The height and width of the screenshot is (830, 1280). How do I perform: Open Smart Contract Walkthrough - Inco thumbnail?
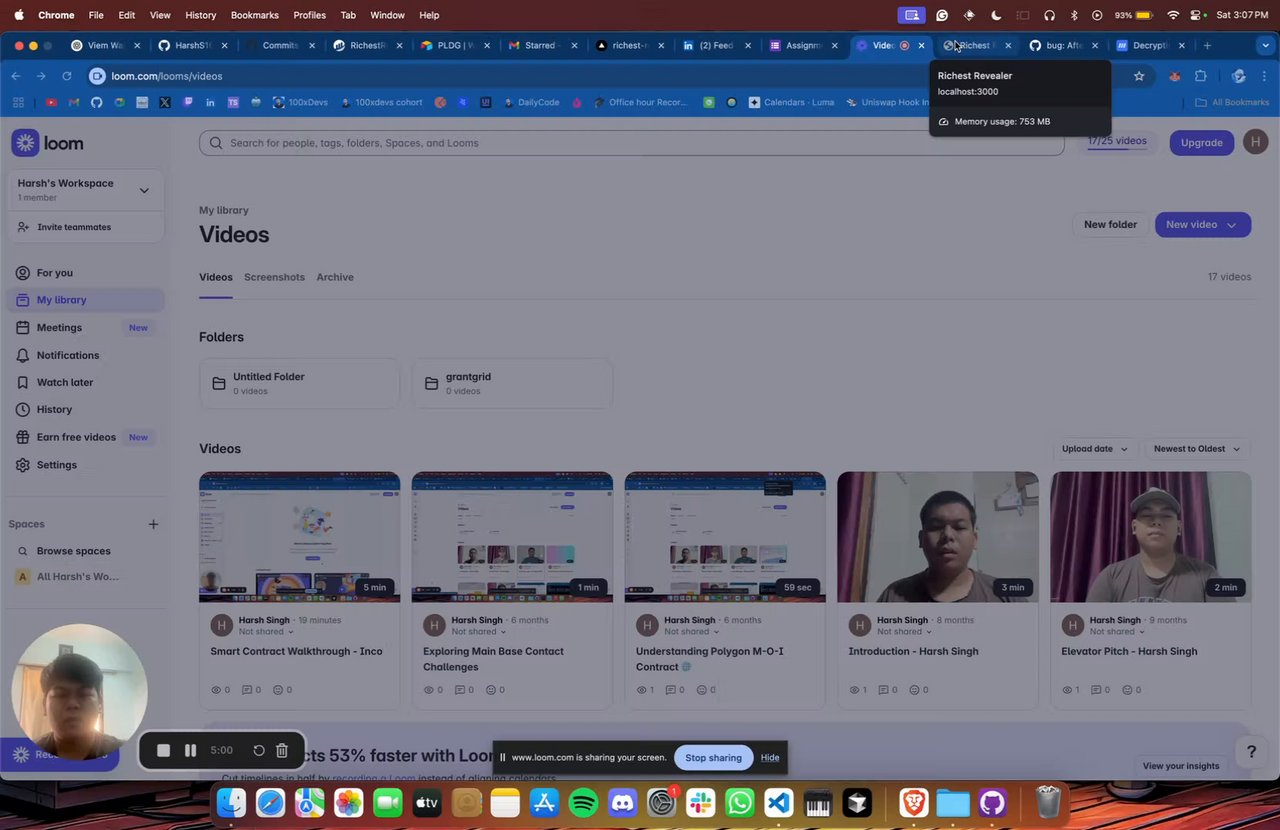pos(299,537)
